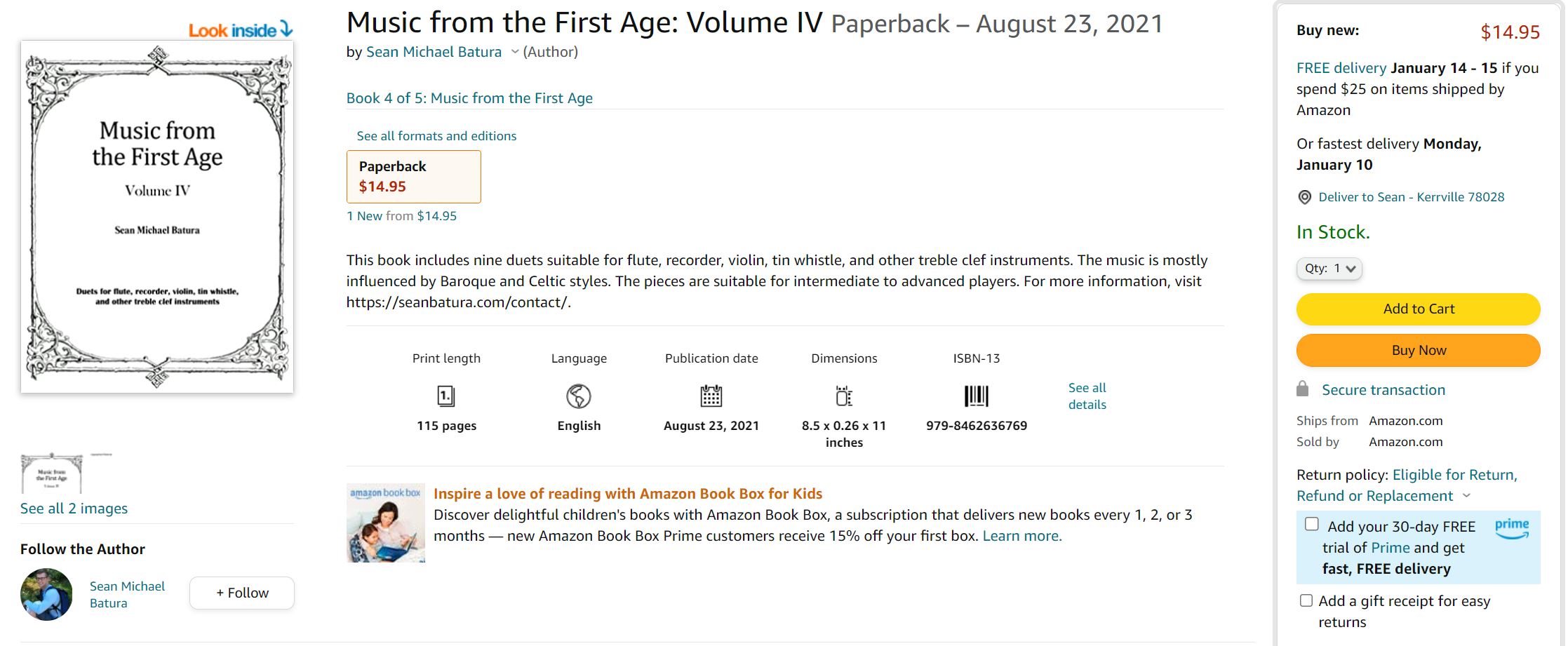Click the Print length page icon
Image resolution: width=1568 pixels, height=646 pixels.
446,396
